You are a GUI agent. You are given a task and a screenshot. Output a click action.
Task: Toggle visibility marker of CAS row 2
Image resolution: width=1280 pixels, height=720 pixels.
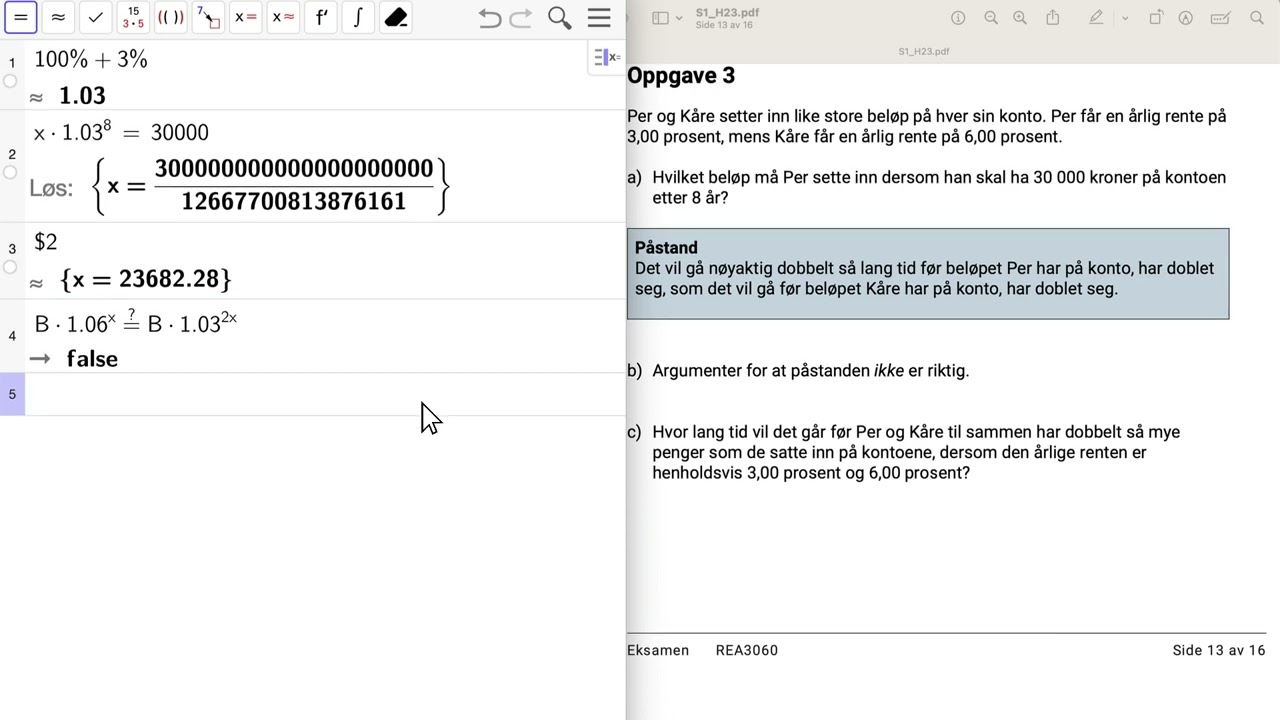coord(10,172)
